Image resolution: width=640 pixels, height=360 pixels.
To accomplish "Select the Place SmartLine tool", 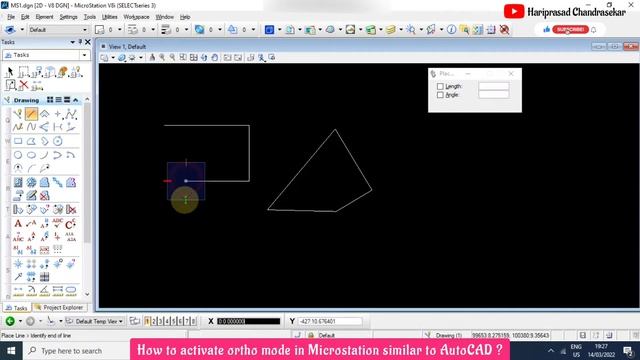I will (18, 114).
